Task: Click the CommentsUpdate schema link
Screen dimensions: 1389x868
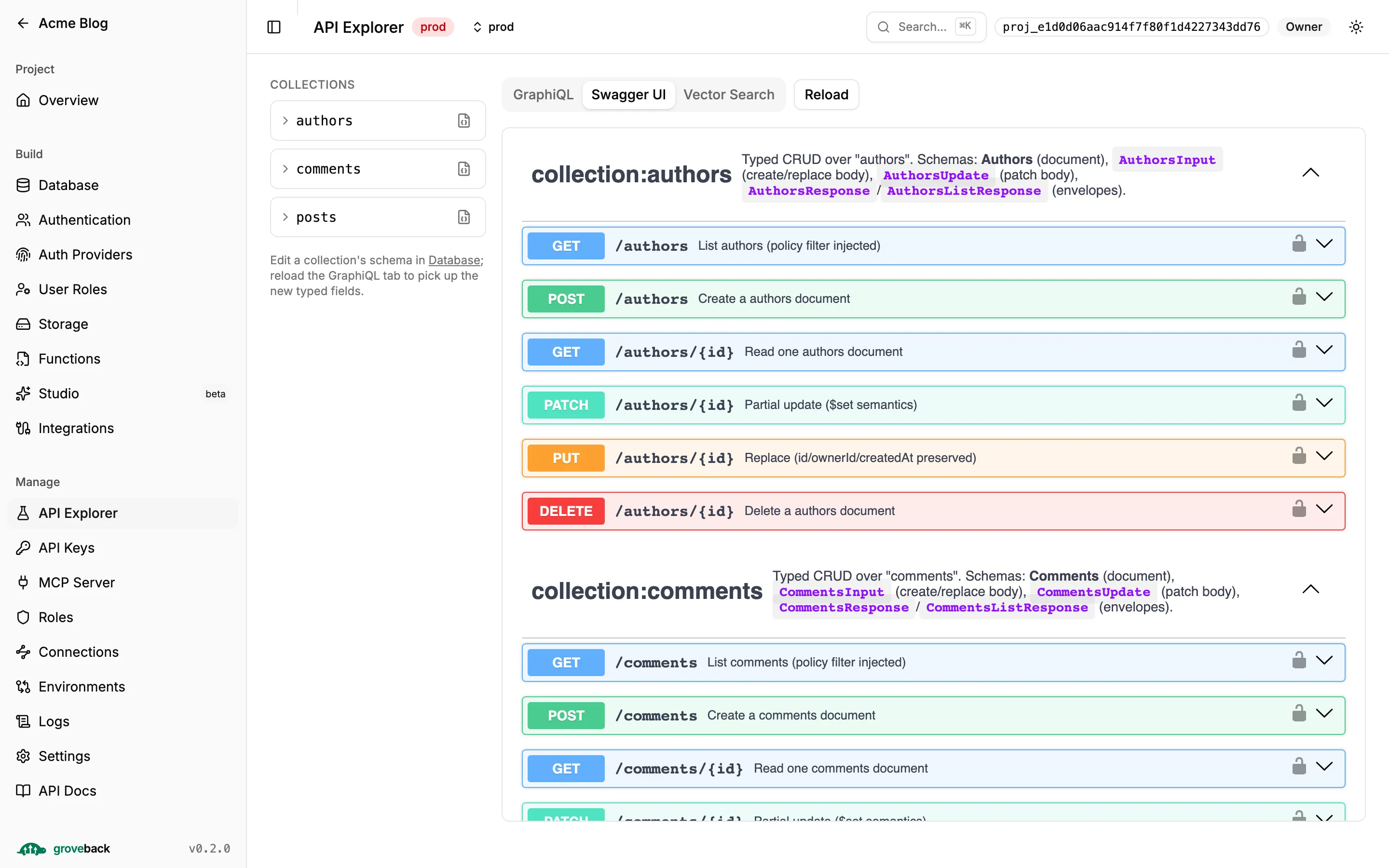Action: point(1093,592)
